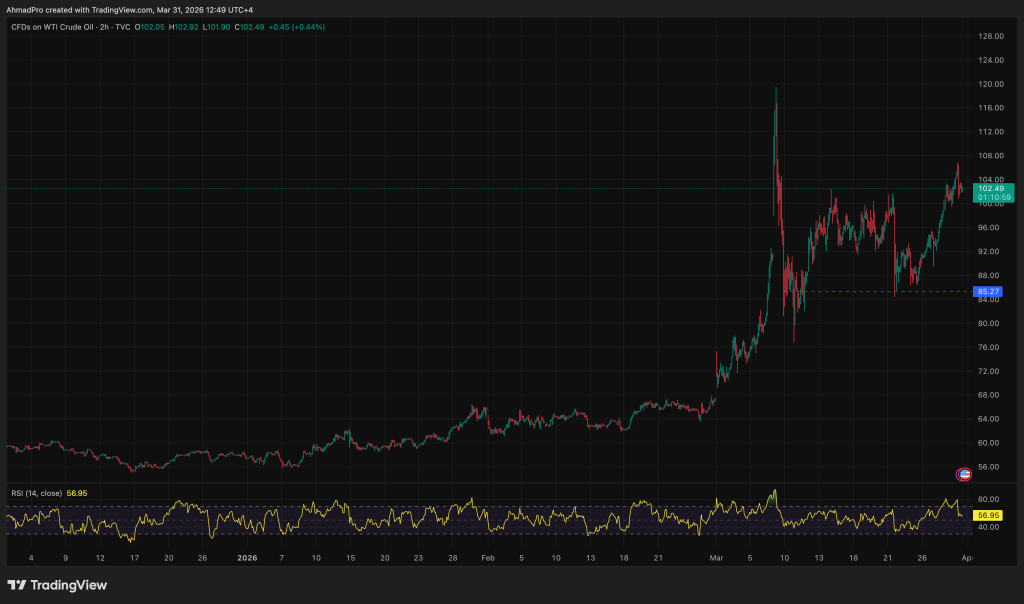Click the yellow 56.95 RSI axis label

point(989,515)
